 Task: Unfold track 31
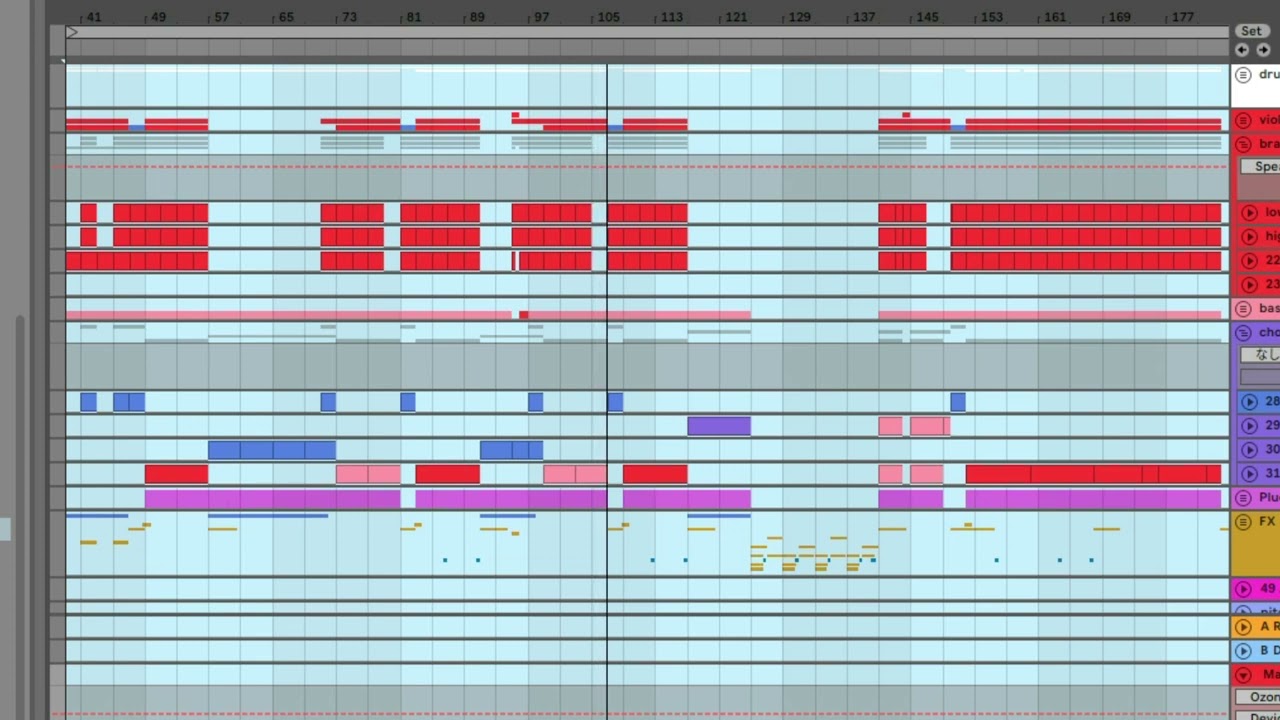pyautogui.click(x=1249, y=474)
